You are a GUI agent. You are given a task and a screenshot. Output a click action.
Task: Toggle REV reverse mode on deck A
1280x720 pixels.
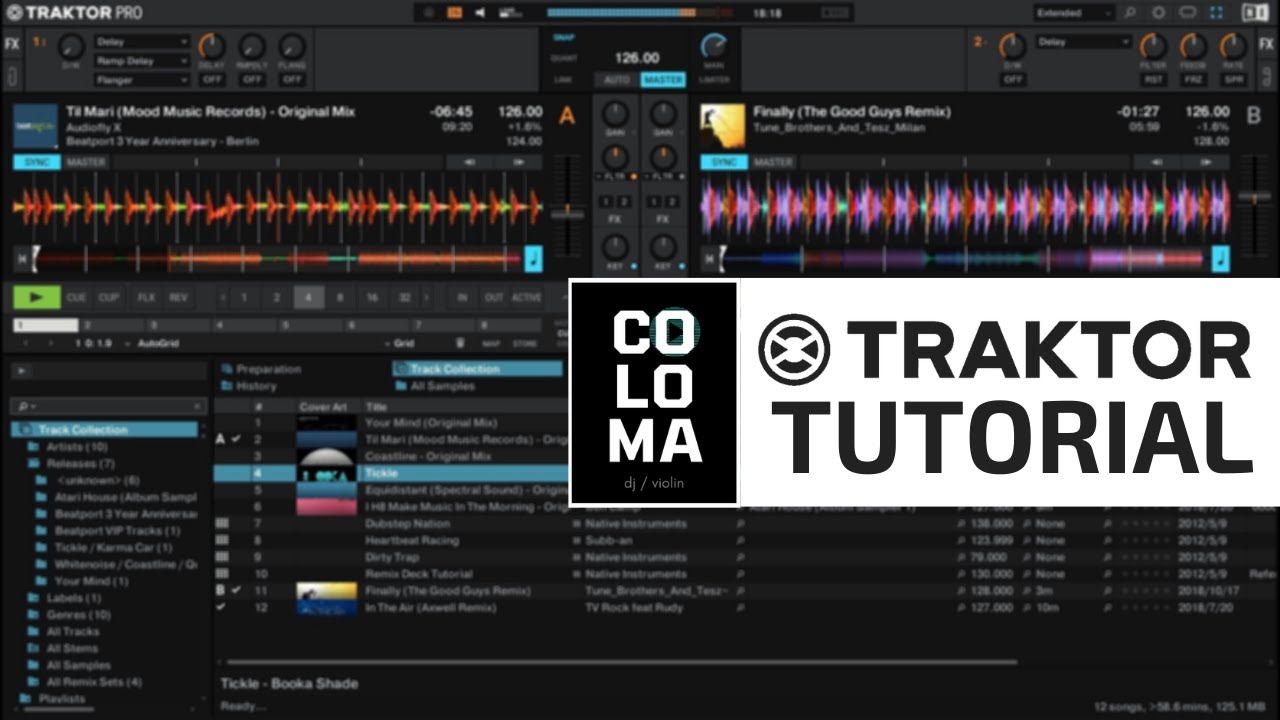point(178,297)
